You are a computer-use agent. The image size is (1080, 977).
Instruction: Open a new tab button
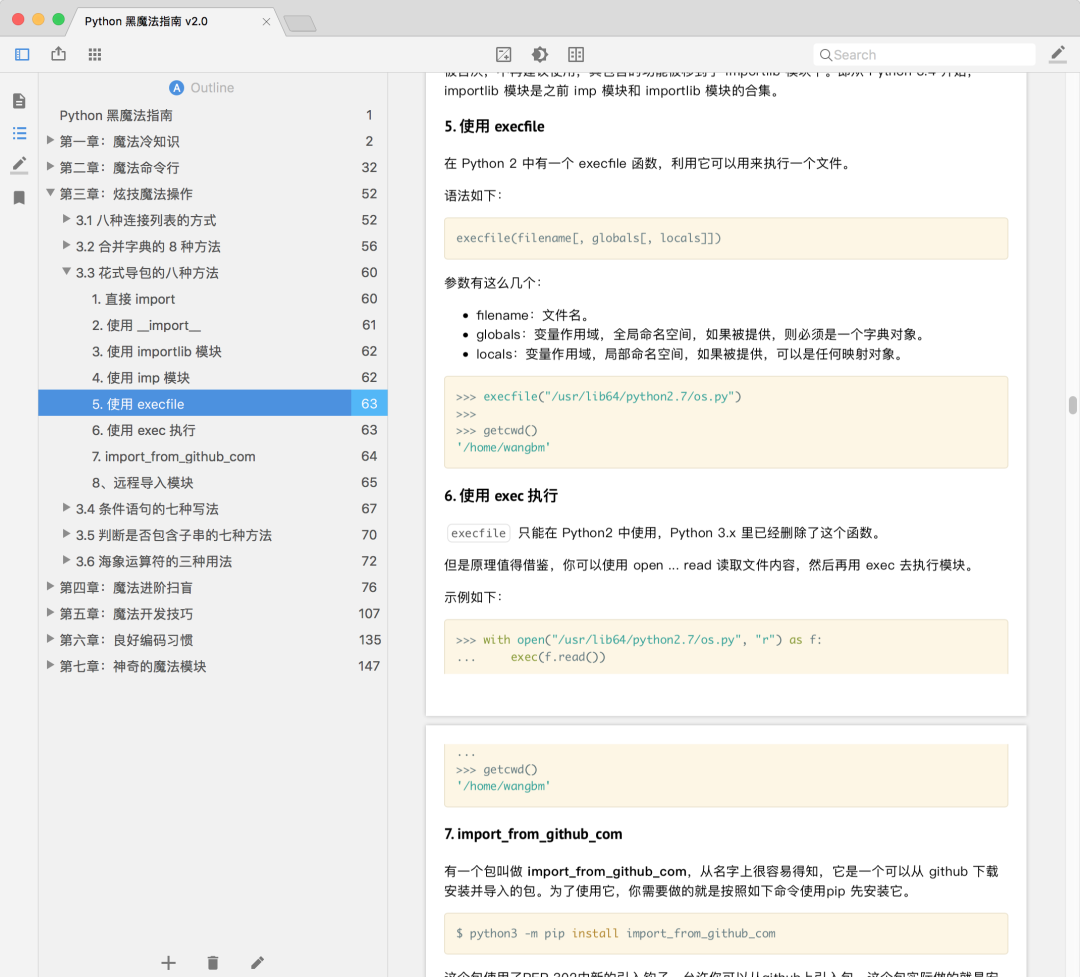[300, 23]
